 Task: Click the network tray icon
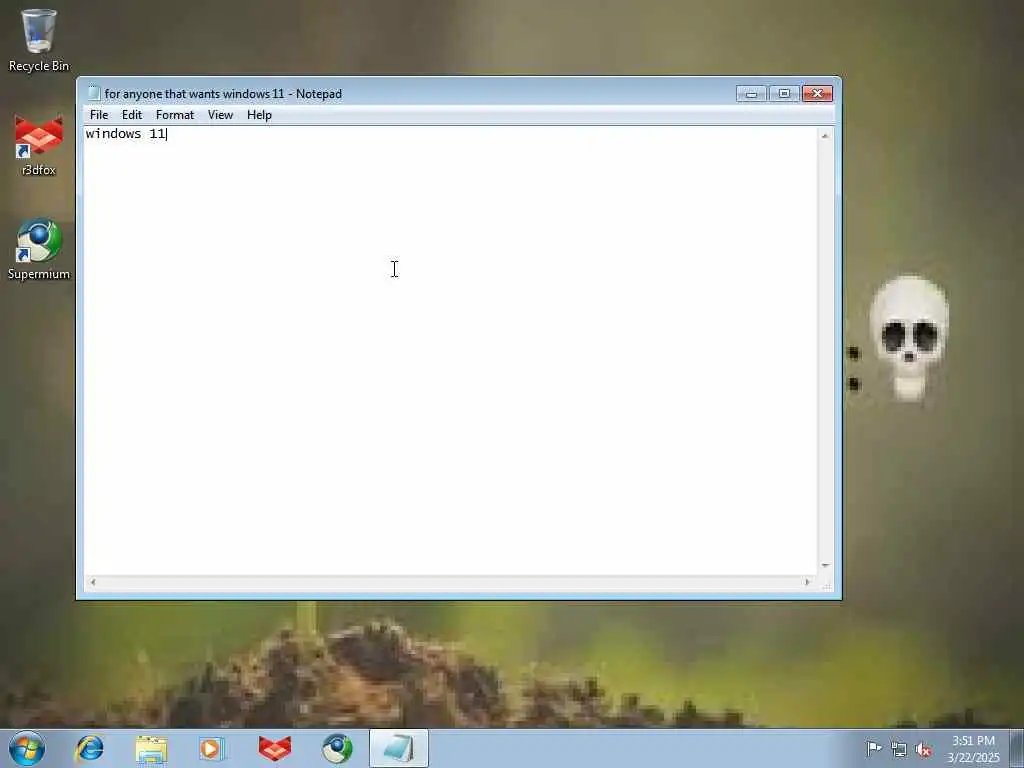click(x=899, y=749)
